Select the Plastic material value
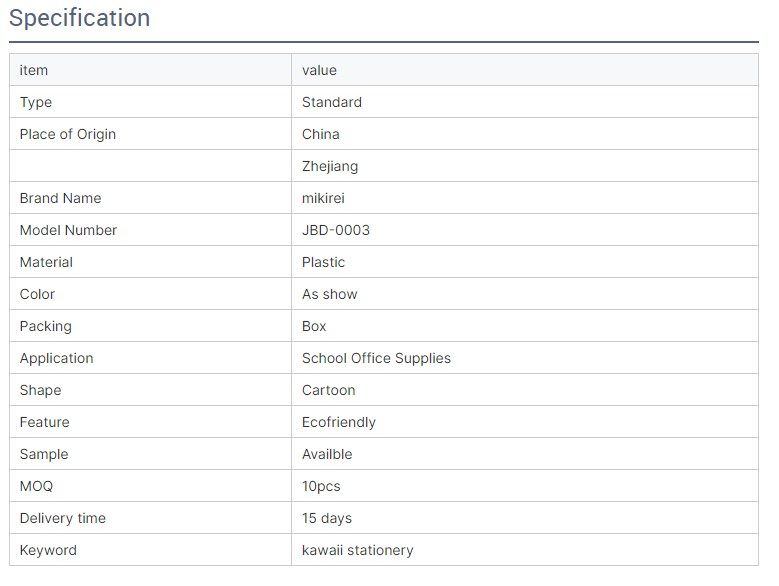 click(x=323, y=262)
